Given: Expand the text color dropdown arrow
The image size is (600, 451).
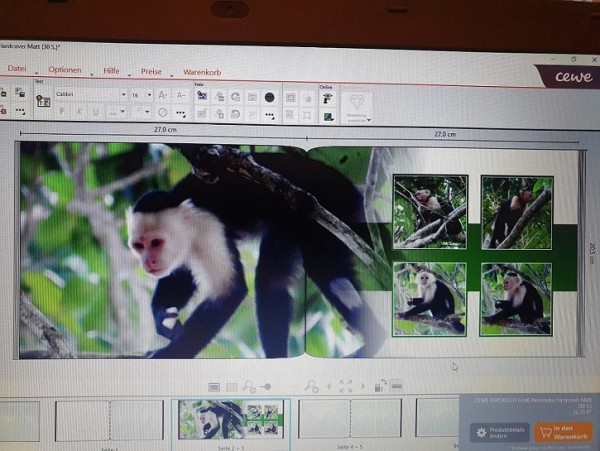Looking at the screenshot, I should 122,112.
